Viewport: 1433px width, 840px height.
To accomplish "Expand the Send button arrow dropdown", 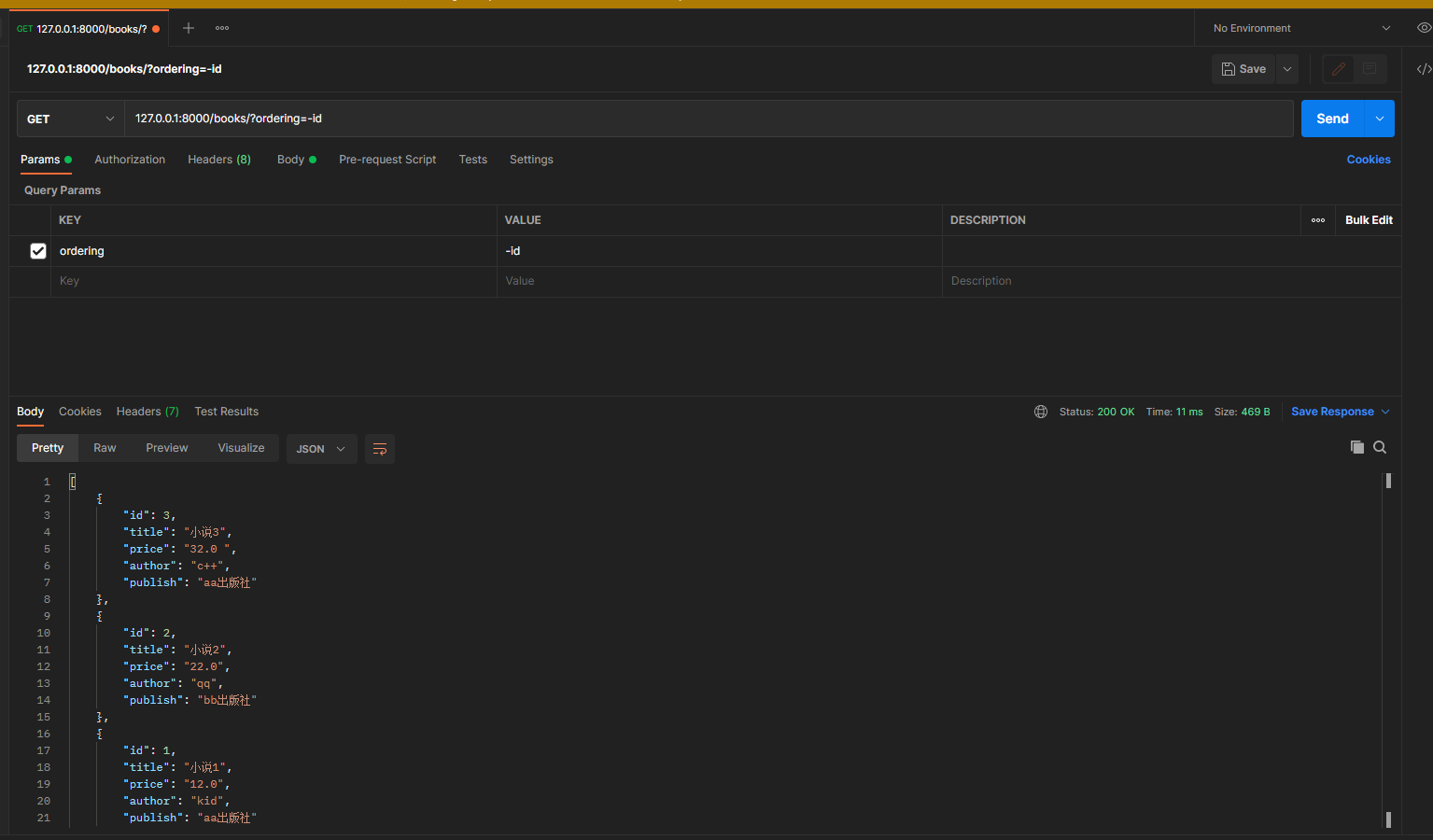I will point(1379,119).
